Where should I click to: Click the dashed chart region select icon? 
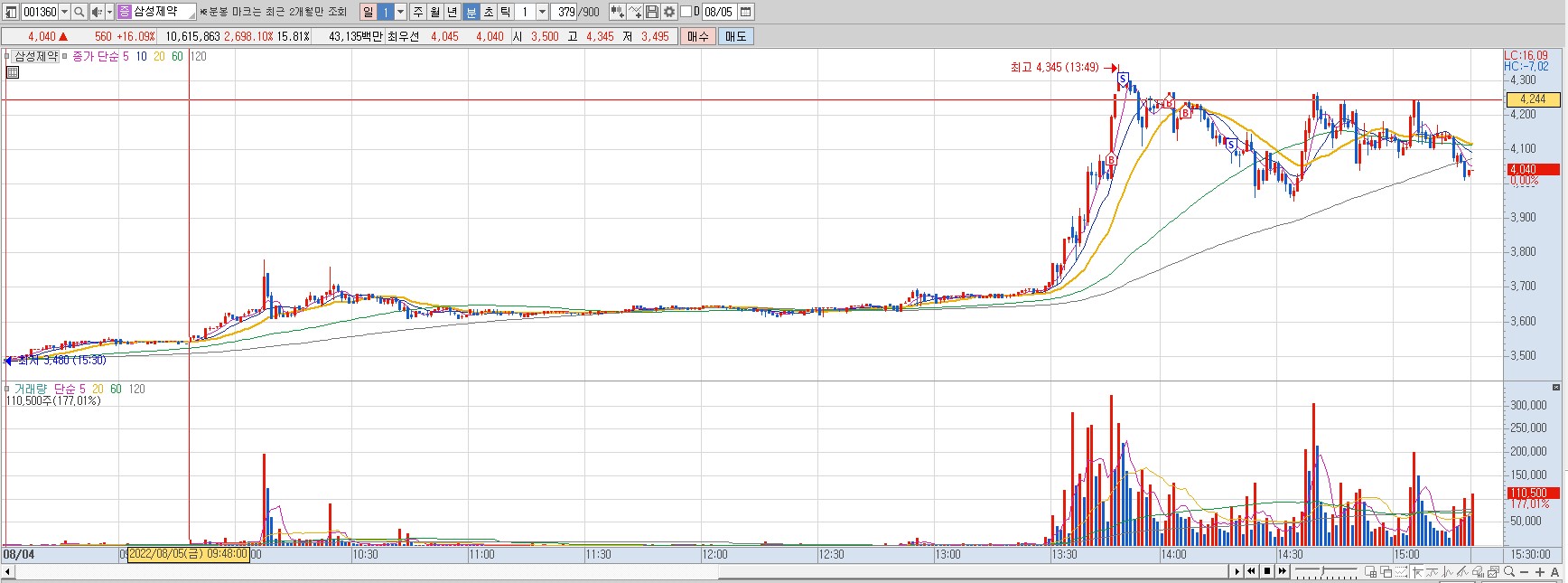pos(1402,571)
